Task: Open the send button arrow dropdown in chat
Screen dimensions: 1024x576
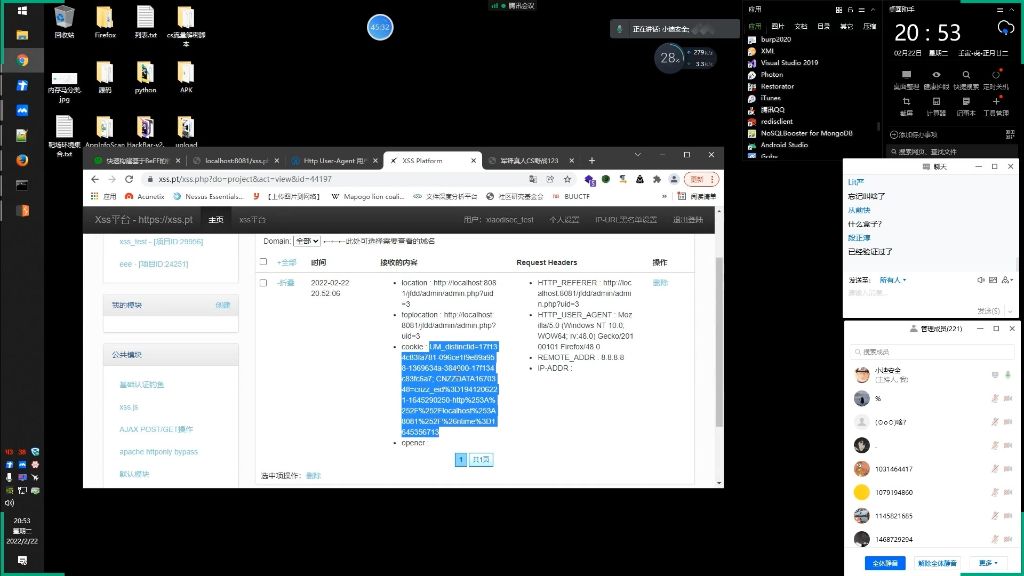Action: point(1010,311)
